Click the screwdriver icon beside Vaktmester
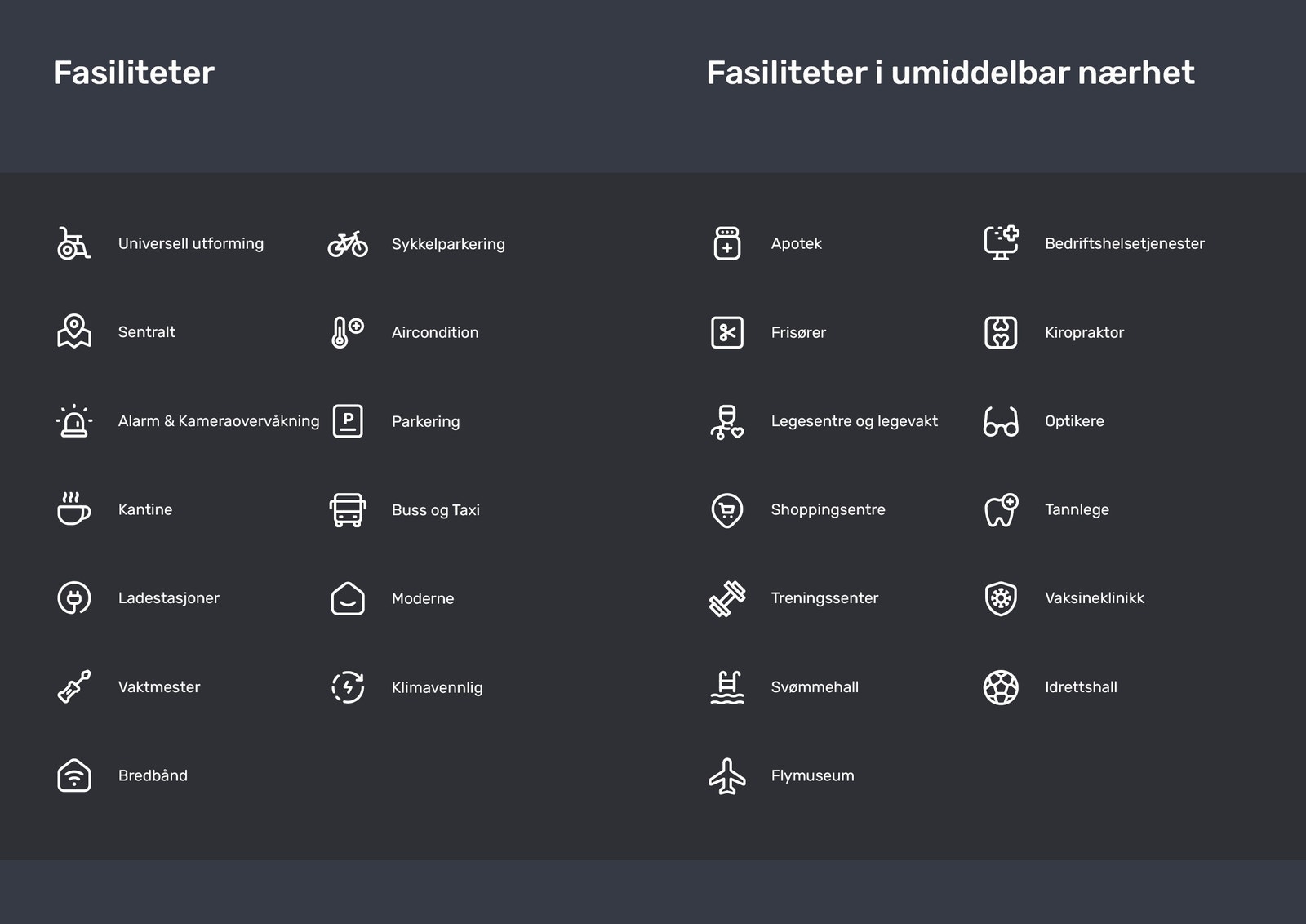1306x924 pixels. (72, 686)
